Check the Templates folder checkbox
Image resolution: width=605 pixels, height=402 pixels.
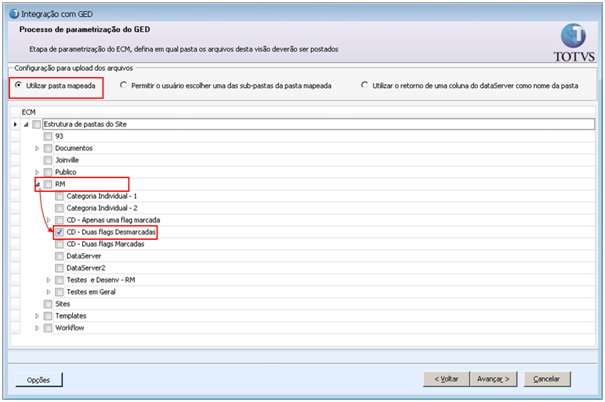pyautogui.click(x=48, y=316)
